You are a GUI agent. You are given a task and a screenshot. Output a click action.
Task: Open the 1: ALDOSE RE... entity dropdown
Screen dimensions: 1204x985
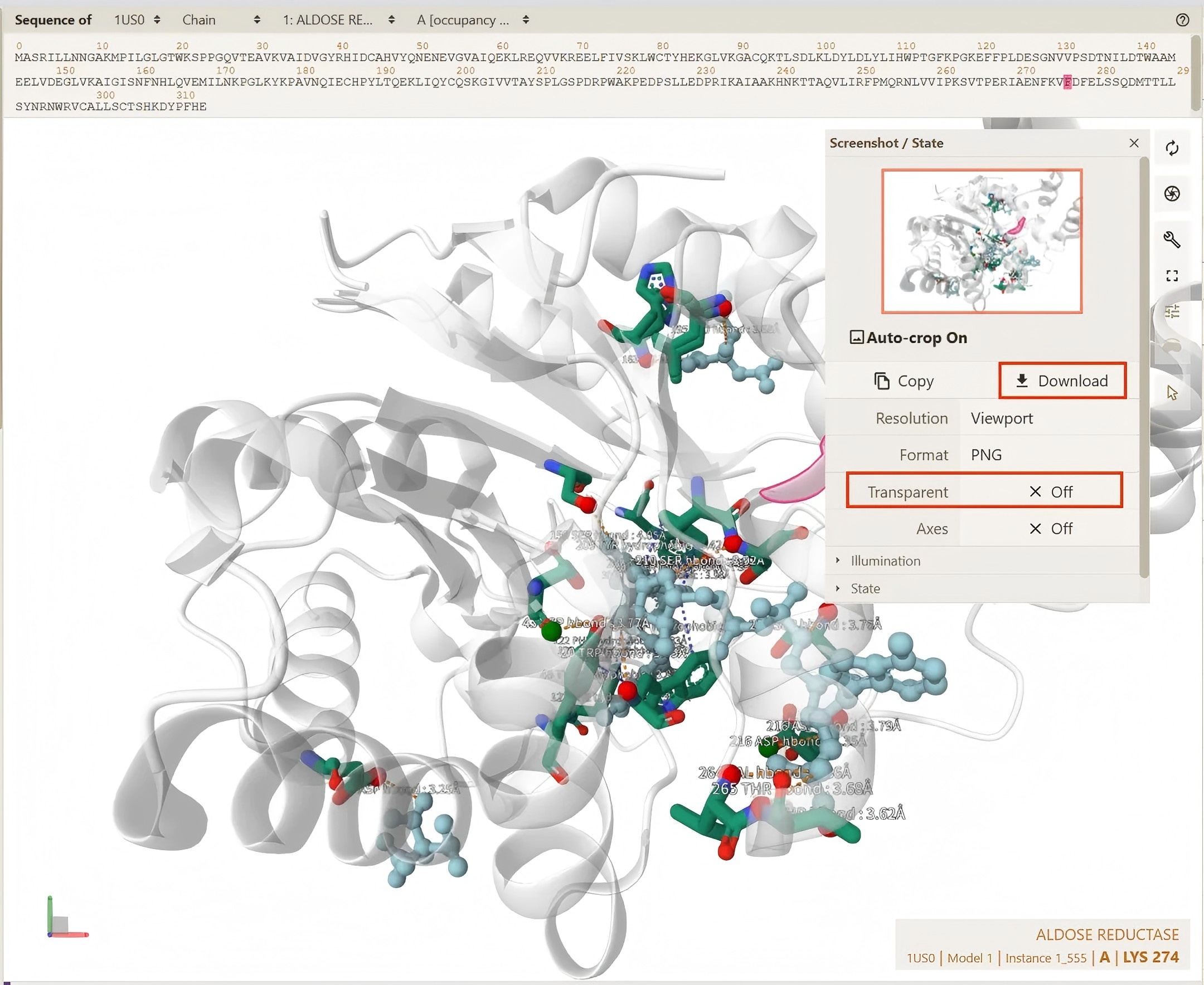pyautogui.click(x=338, y=21)
